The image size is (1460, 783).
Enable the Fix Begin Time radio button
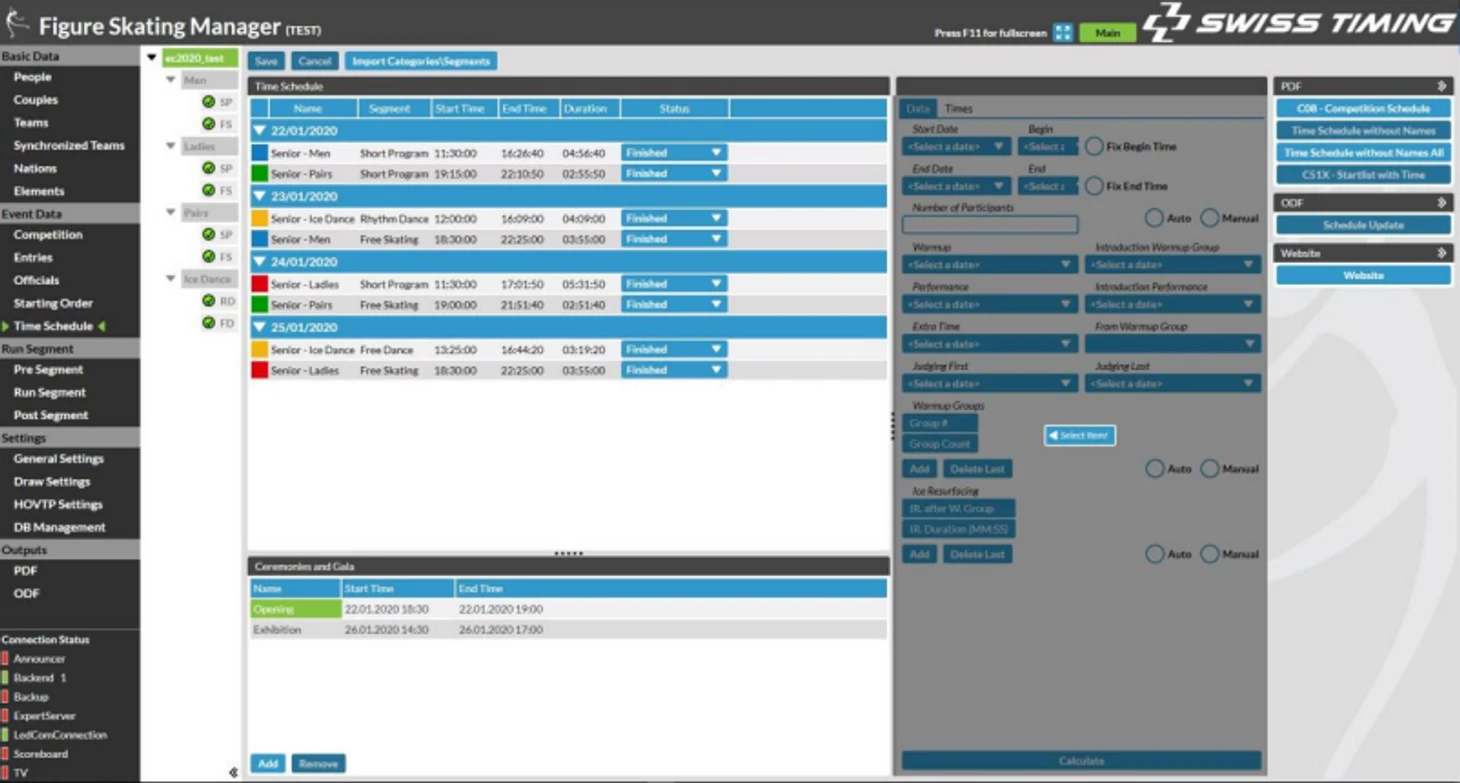[1094, 147]
